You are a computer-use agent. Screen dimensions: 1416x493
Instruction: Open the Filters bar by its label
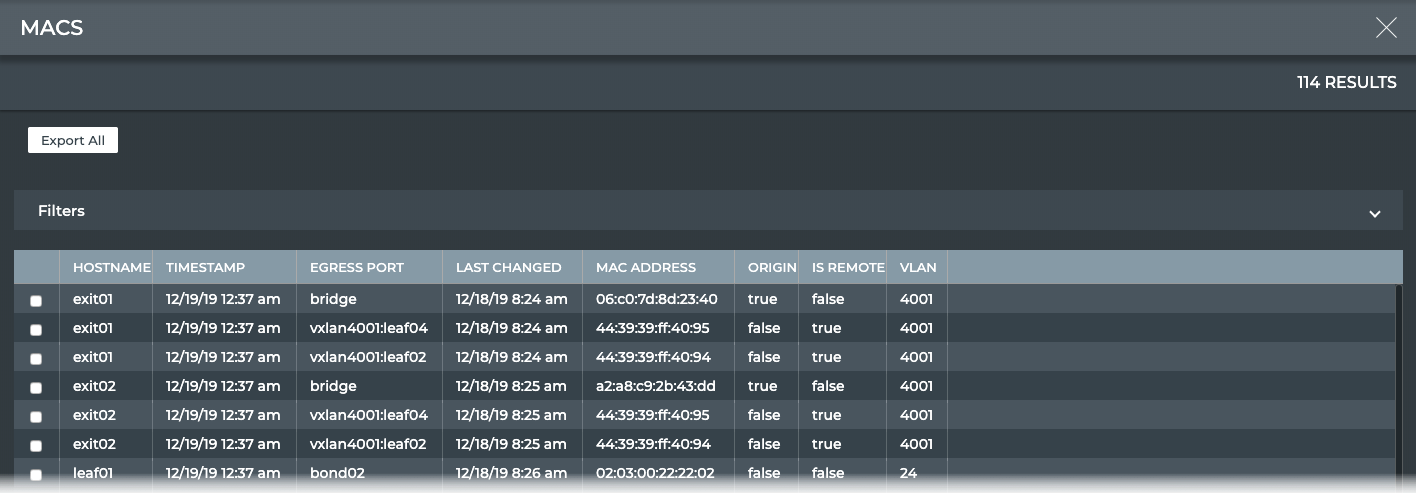point(61,211)
